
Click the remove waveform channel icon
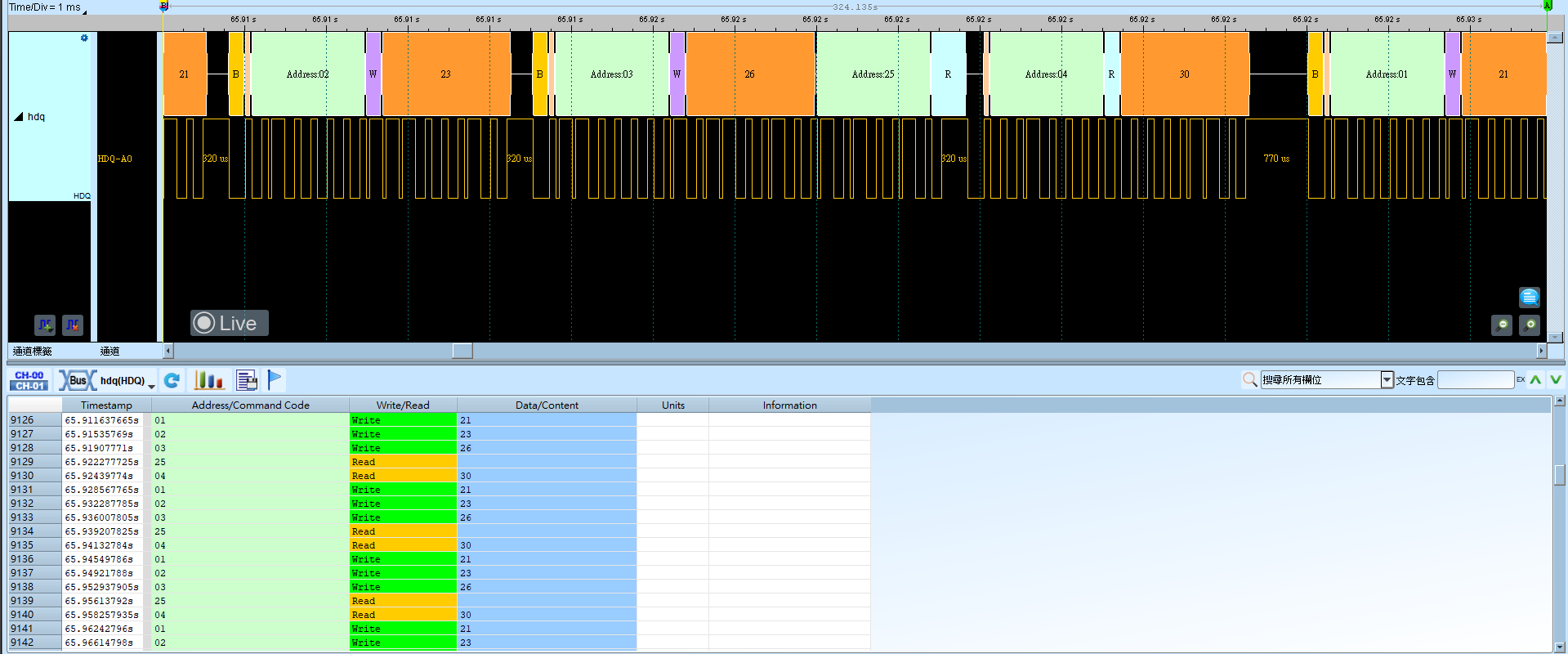point(73,325)
